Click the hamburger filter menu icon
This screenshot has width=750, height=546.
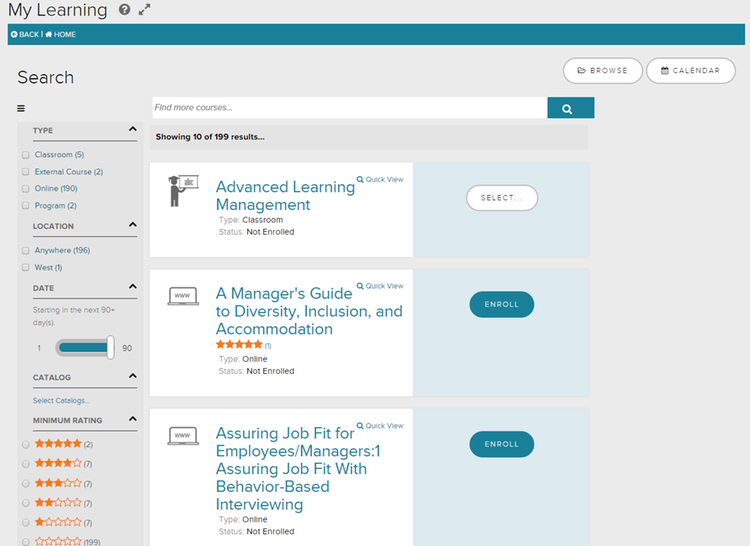21,108
